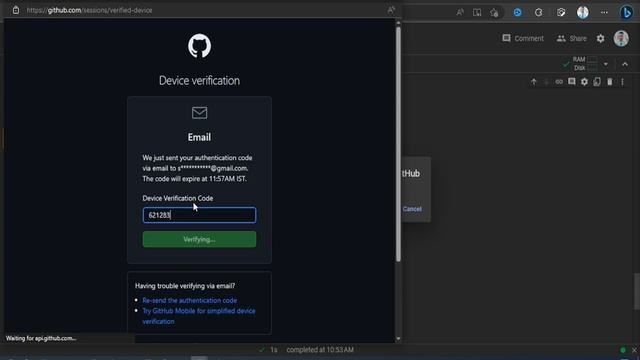Click Cancel in the Colab dialog

[x=412, y=209]
